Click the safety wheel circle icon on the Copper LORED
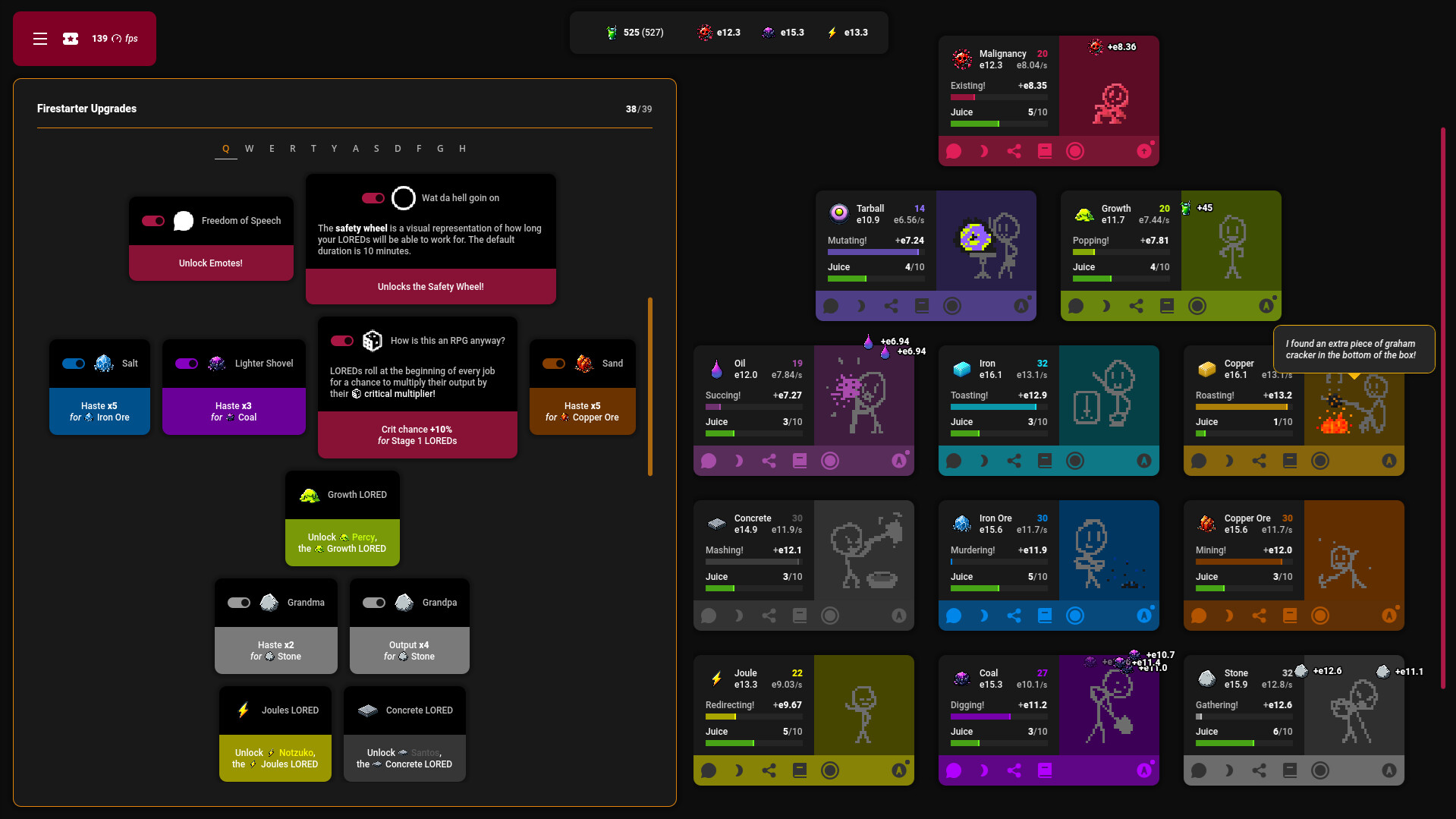Screen dimensions: 1456x819 1320,460
